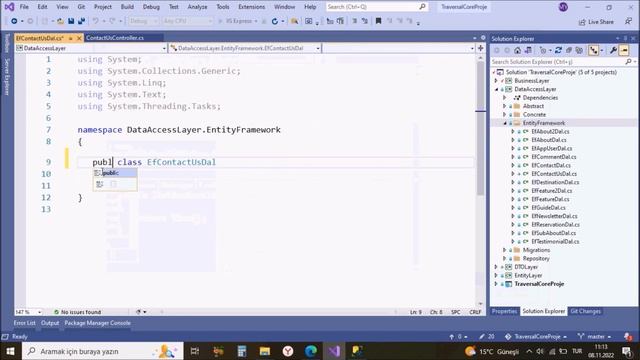Viewport: 640px width, 360px height.
Task: Click the Navigate Backward arrow icon
Action: [14, 21]
